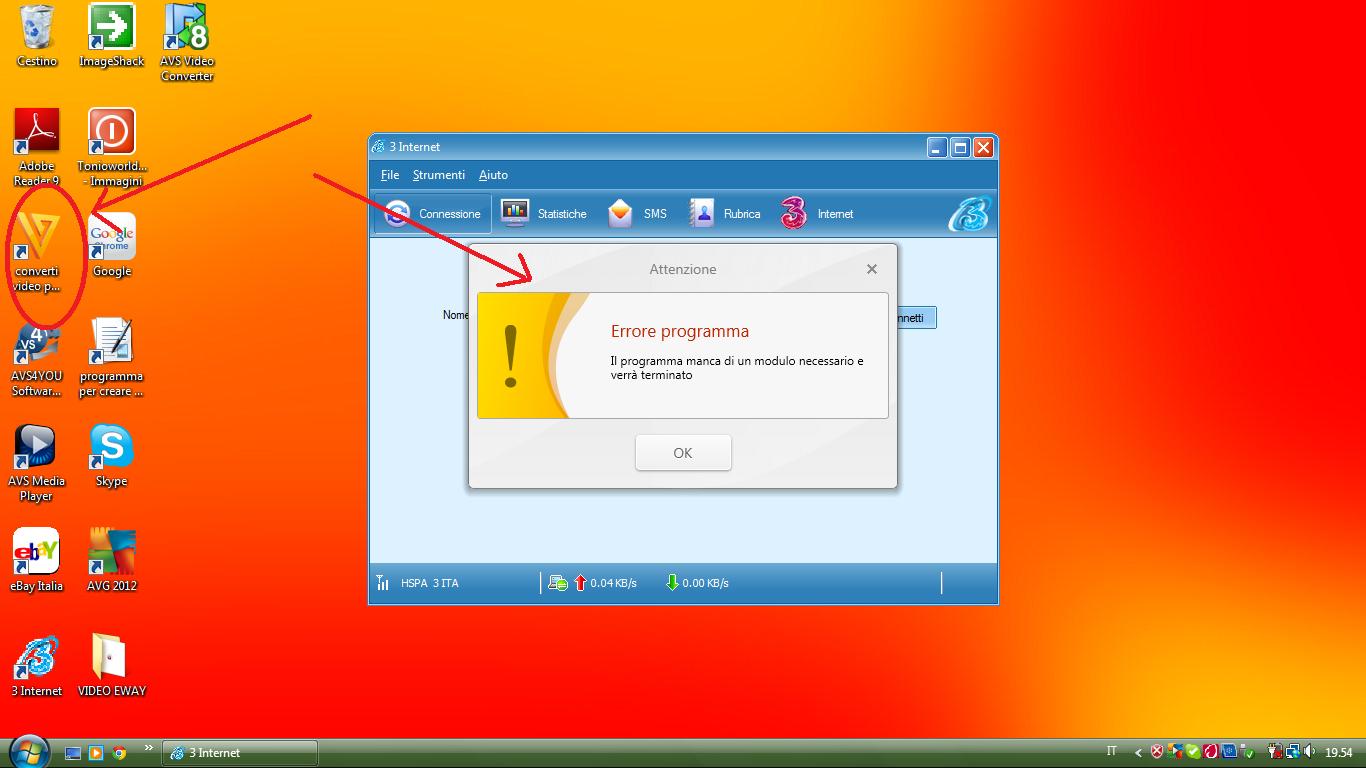Click Errore programma heading text

[x=680, y=331]
